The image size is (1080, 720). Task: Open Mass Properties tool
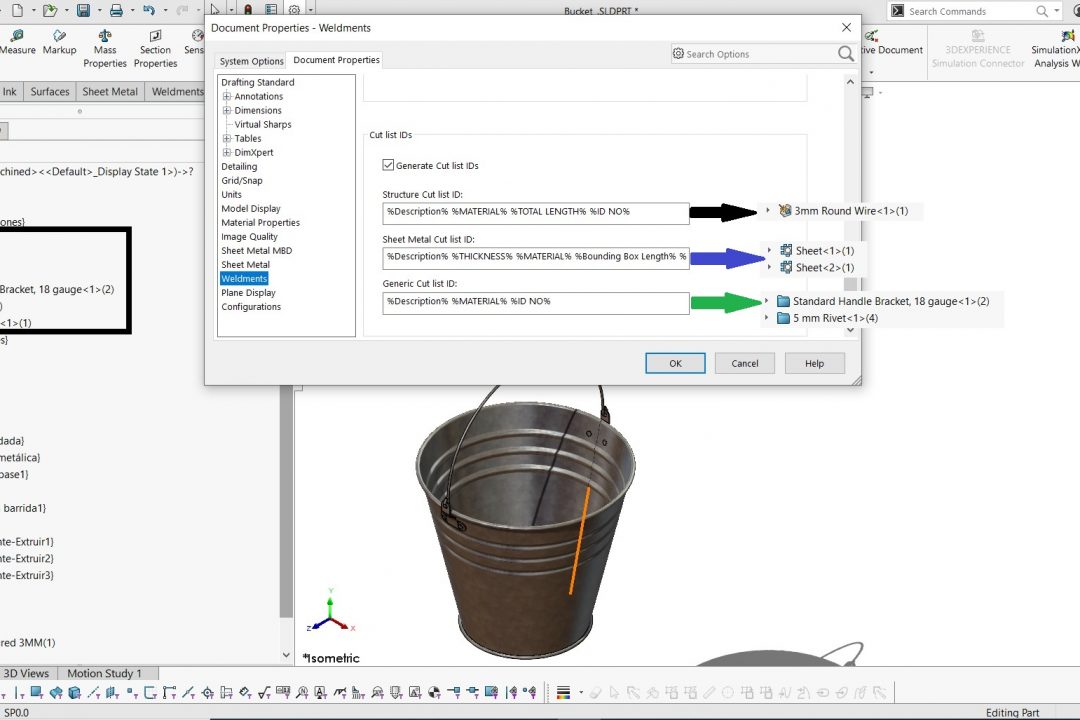(105, 49)
